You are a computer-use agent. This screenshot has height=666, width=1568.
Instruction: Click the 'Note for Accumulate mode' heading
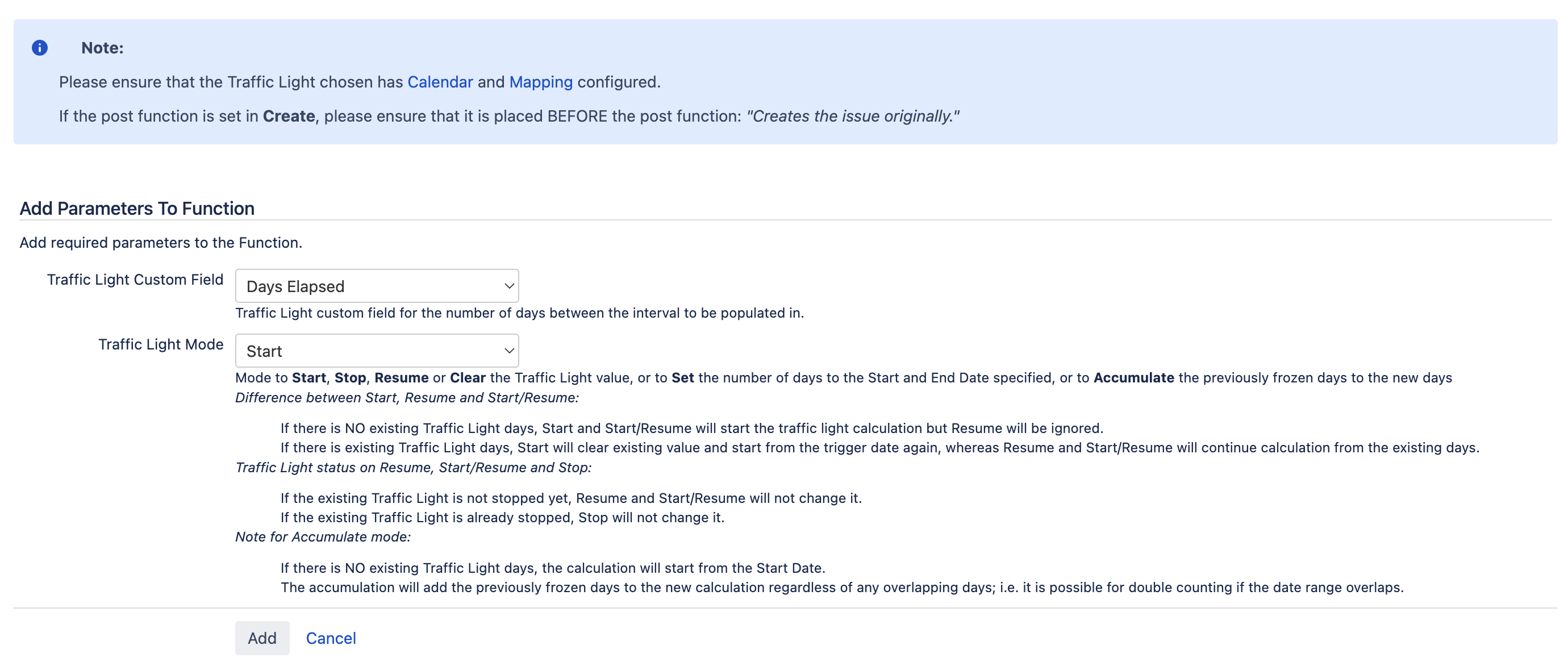(323, 537)
